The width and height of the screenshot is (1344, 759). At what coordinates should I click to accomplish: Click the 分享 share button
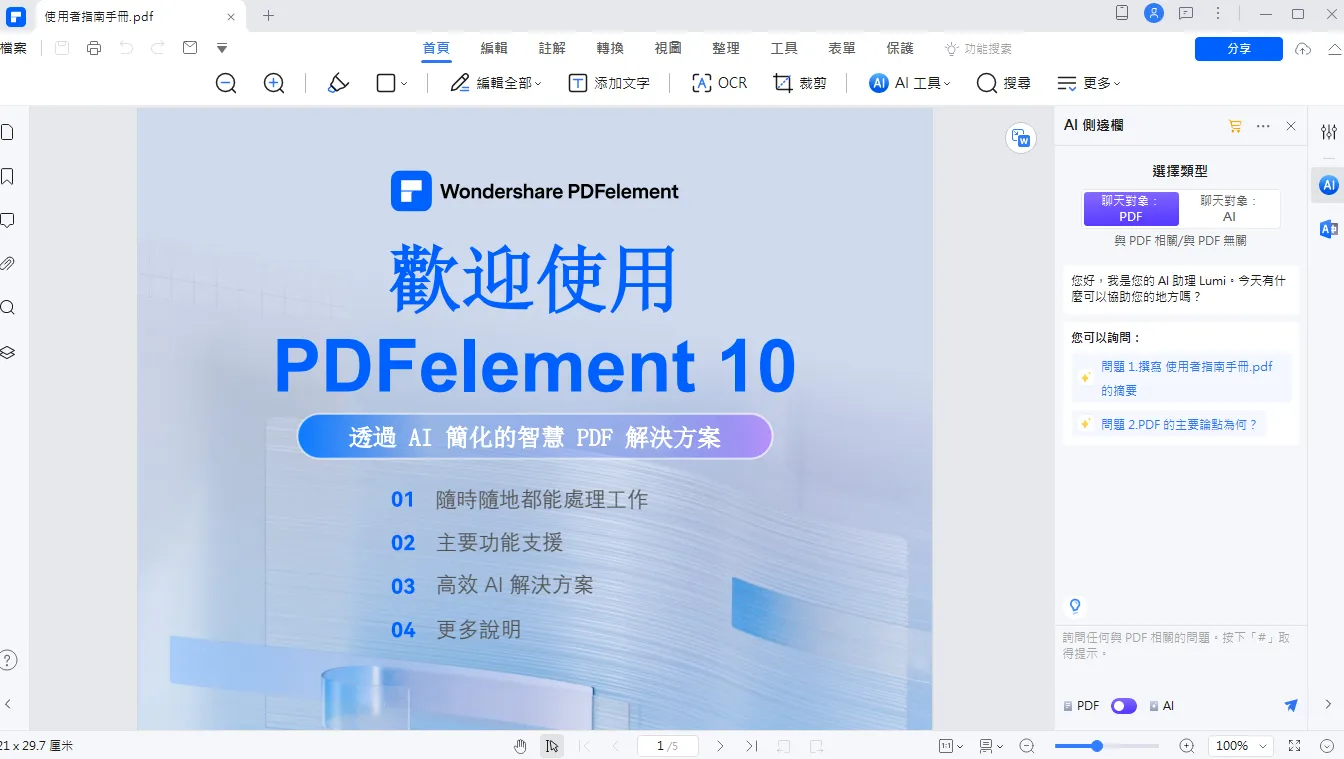coord(1238,48)
